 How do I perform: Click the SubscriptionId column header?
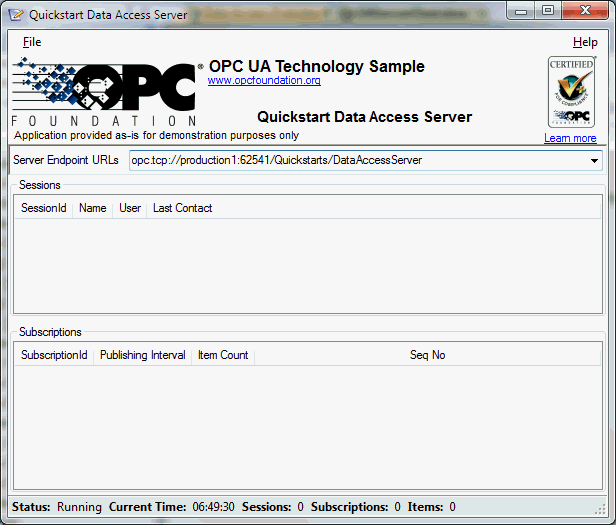(x=54, y=355)
